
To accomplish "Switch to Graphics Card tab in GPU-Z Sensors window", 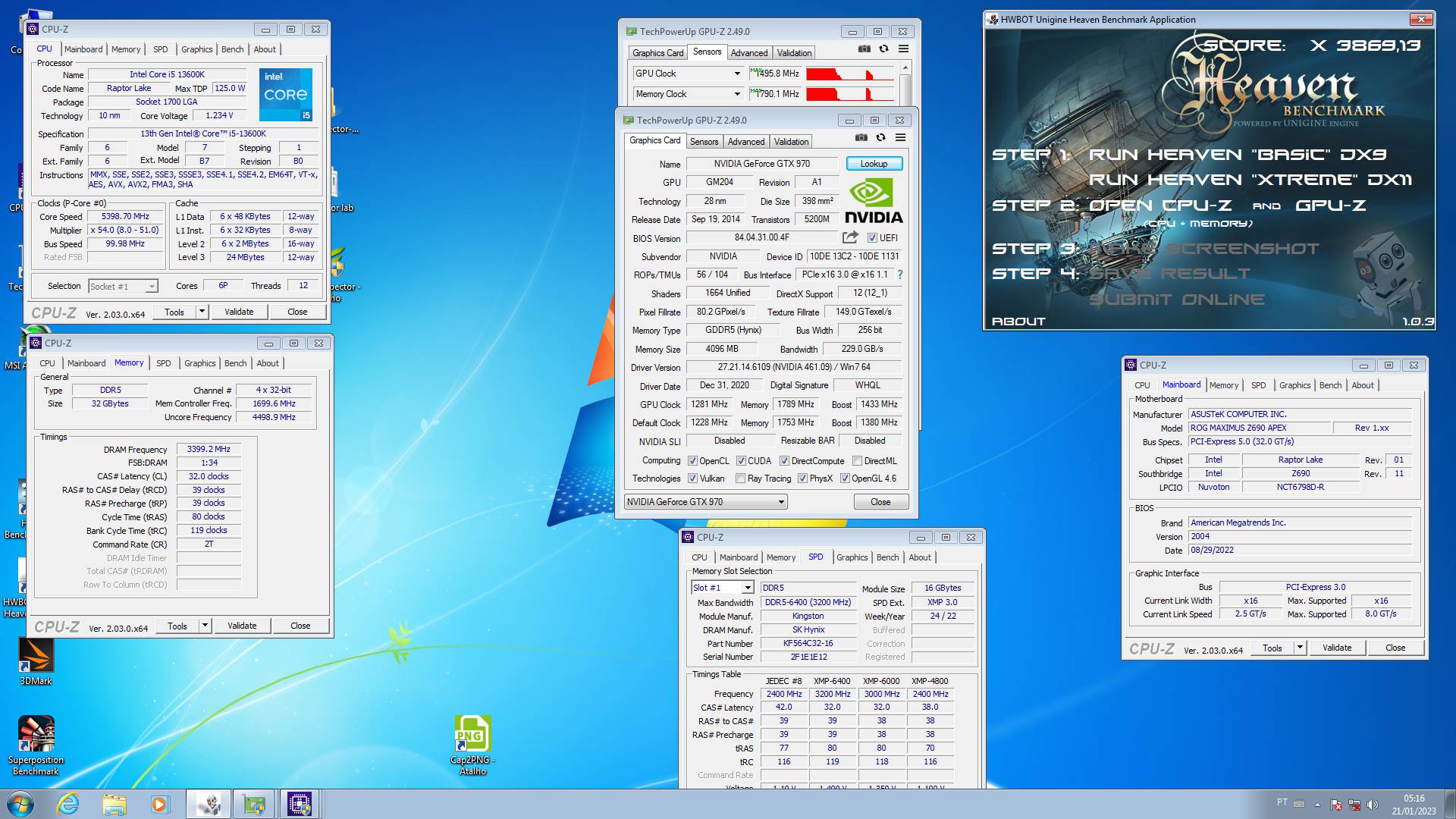I will click(x=657, y=53).
